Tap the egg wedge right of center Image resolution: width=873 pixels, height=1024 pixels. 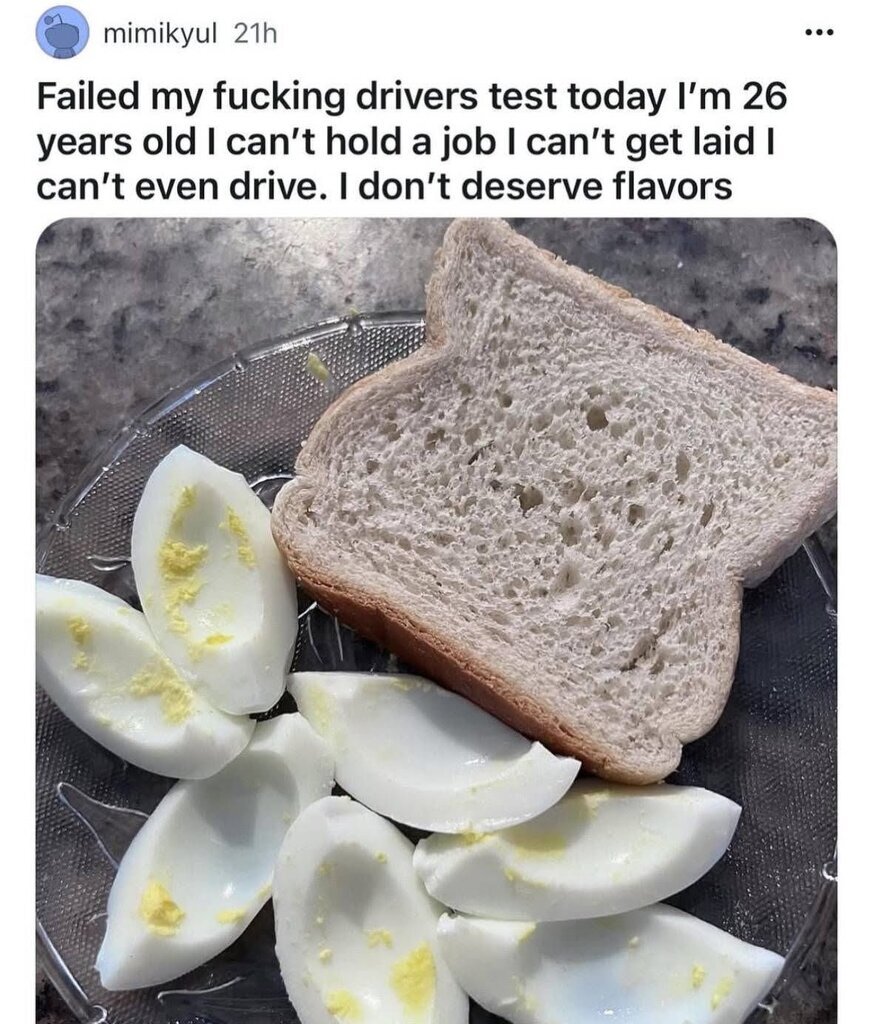tap(578, 849)
